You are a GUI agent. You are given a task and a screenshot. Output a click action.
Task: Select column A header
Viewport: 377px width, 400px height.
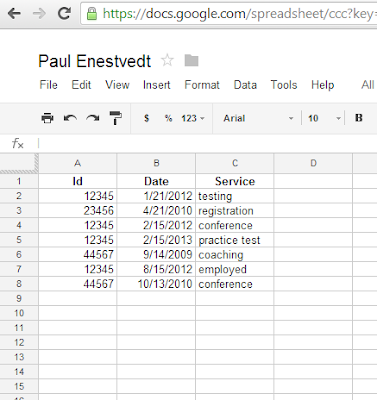point(77,163)
